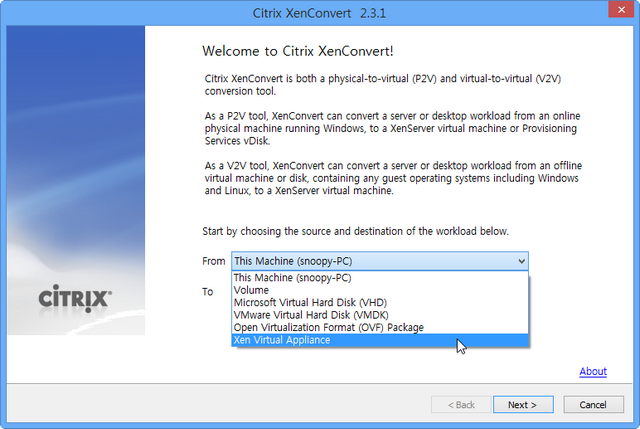Choose Volume from the source list
Screen dimensions: 640x429
380,290
